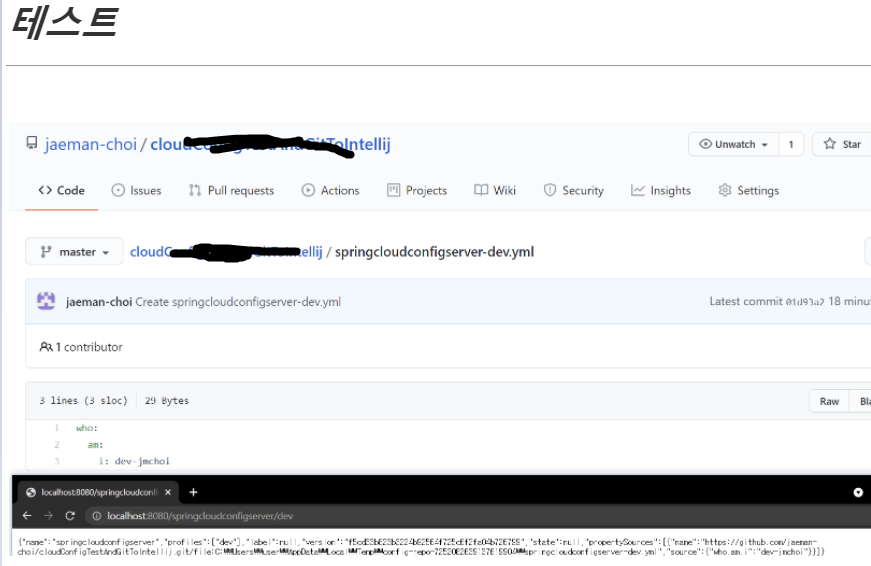Select the localhost:8080 browser tab
The height and width of the screenshot is (566, 871).
point(98,492)
